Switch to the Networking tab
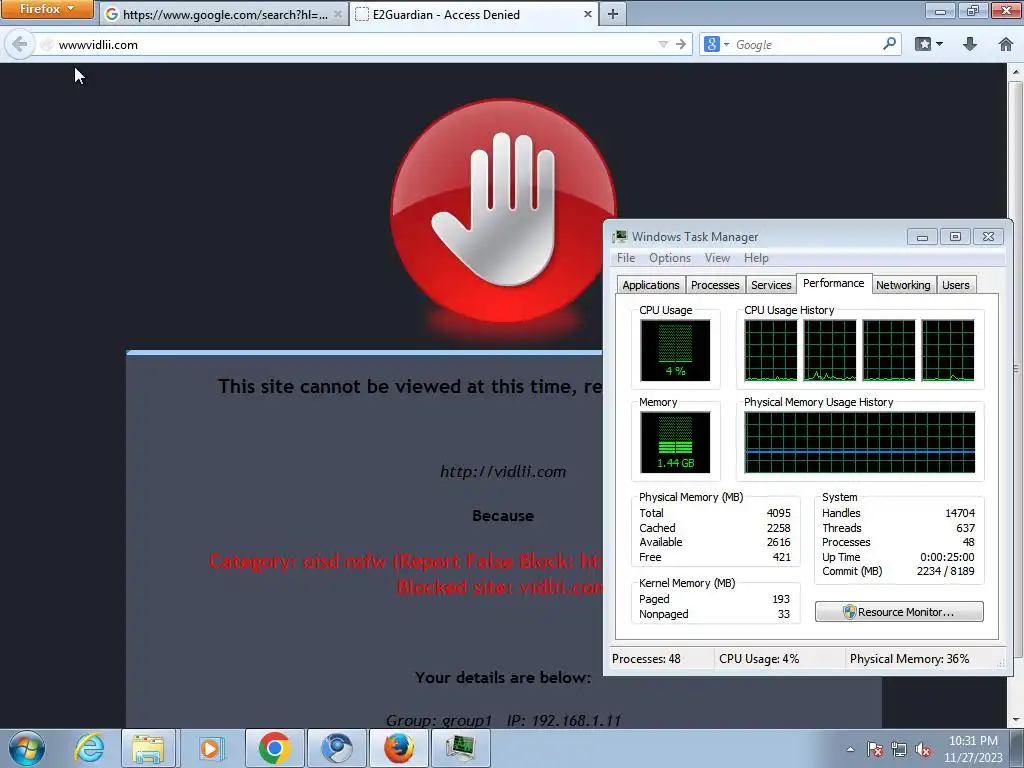Screen dimensions: 1024x768 903,285
